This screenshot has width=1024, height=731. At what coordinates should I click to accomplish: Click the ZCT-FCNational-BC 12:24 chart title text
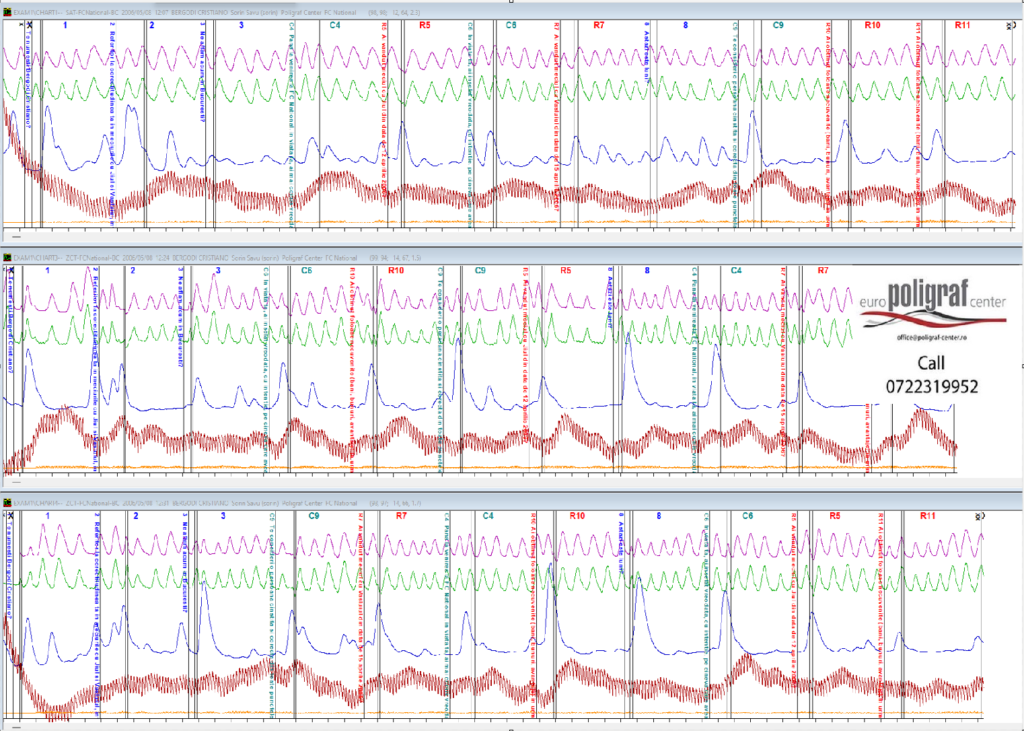185,257
